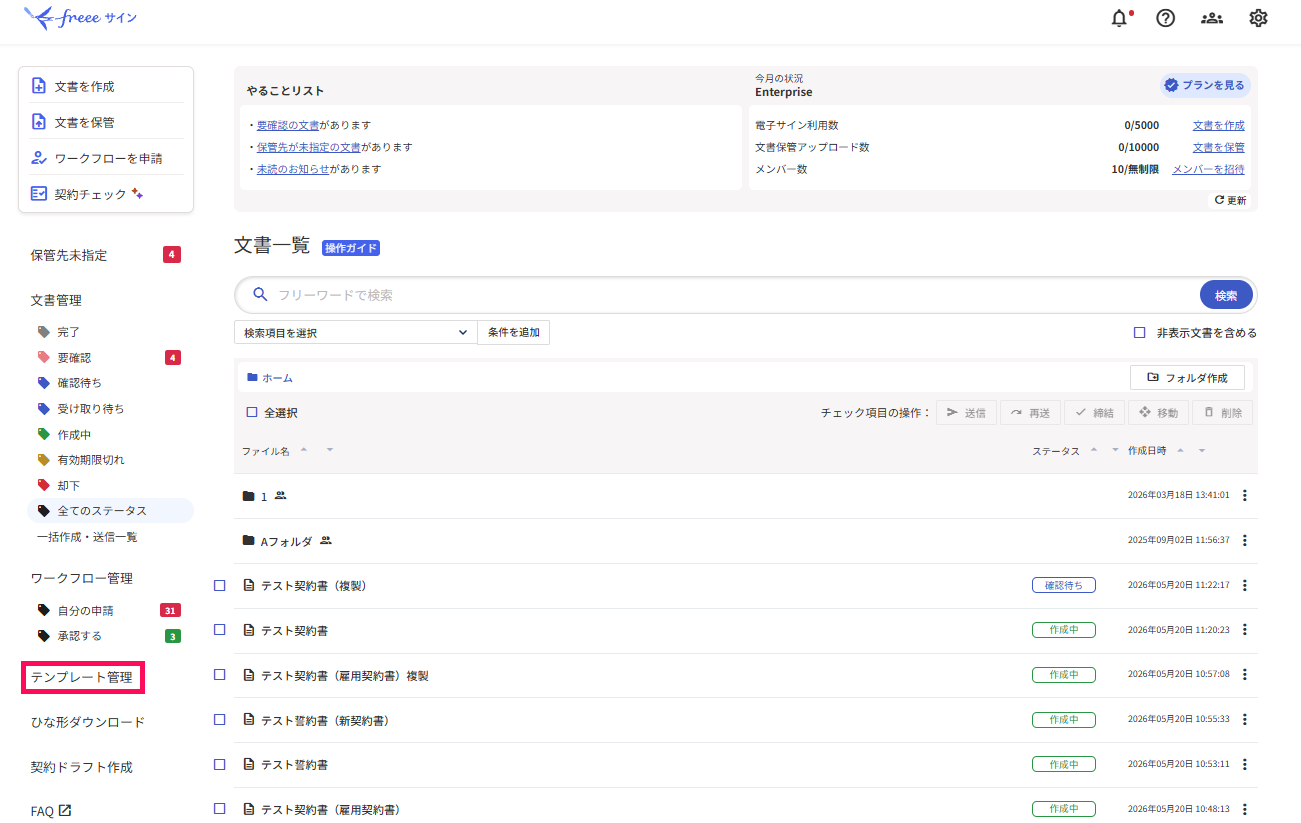The width and height of the screenshot is (1301, 823).
Task: Toggle 非表示文書を含める checkbox
Action: 1139,333
